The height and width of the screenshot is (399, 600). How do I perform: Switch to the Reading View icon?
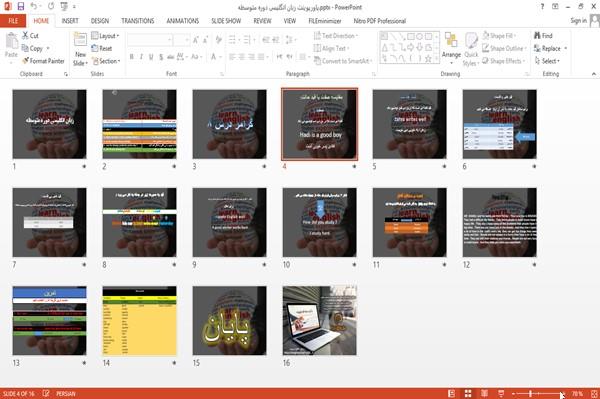[484, 394]
